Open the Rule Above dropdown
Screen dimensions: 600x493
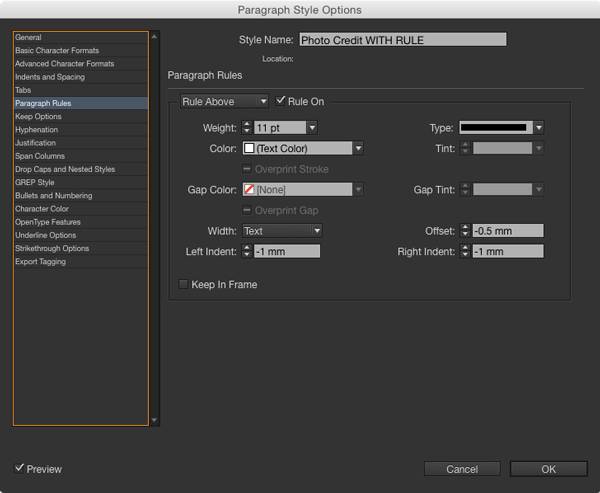[x=224, y=101]
